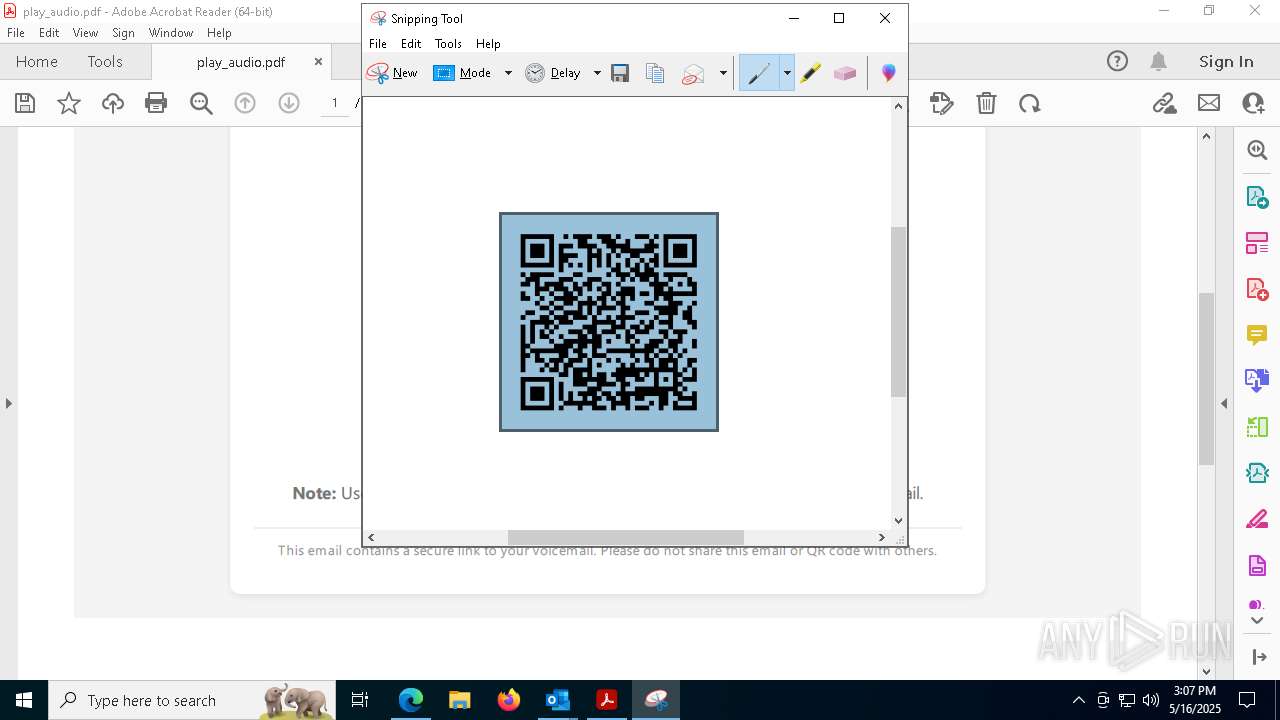Open Firefox from taskbar
1280x720 pixels.
[x=509, y=700]
